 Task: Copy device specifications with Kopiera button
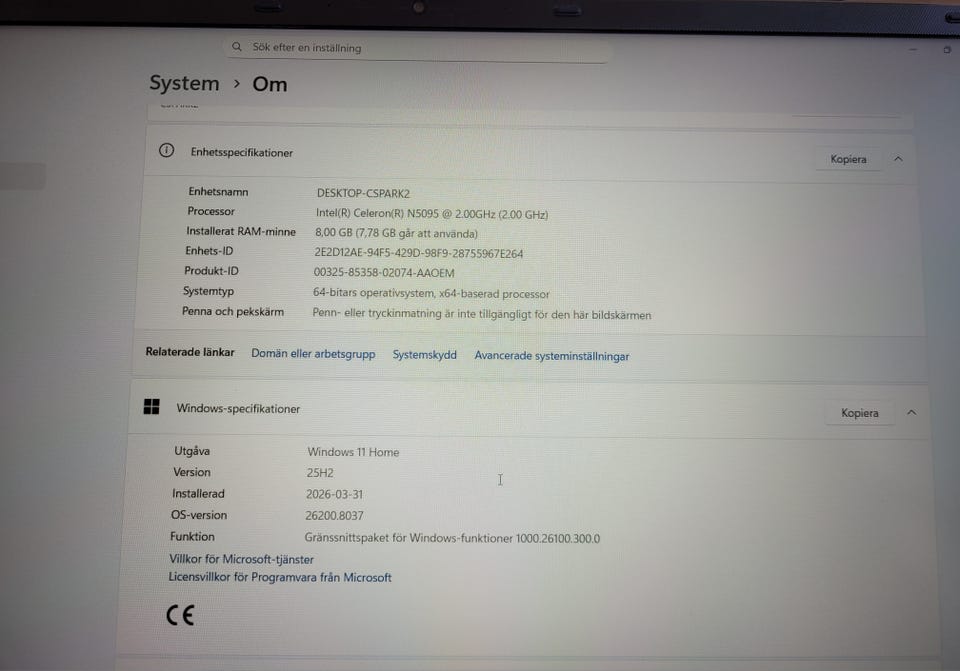[848, 159]
